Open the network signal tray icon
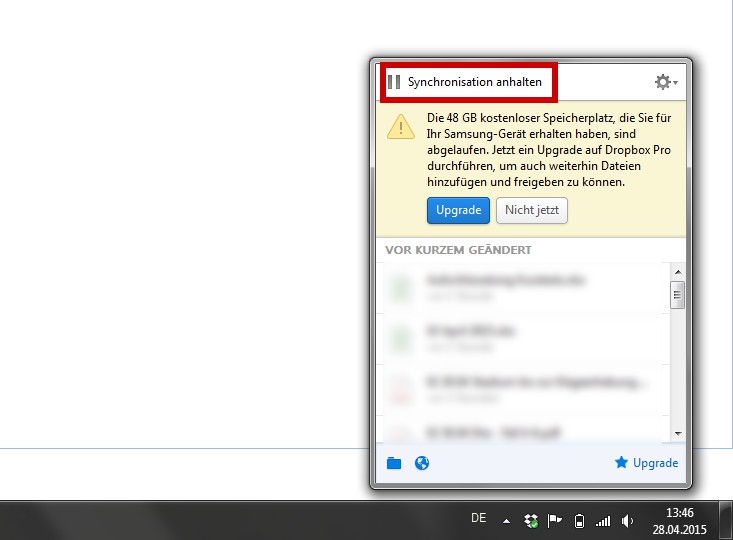Image resolution: width=733 pixels, height=540 pixels. 603,520
